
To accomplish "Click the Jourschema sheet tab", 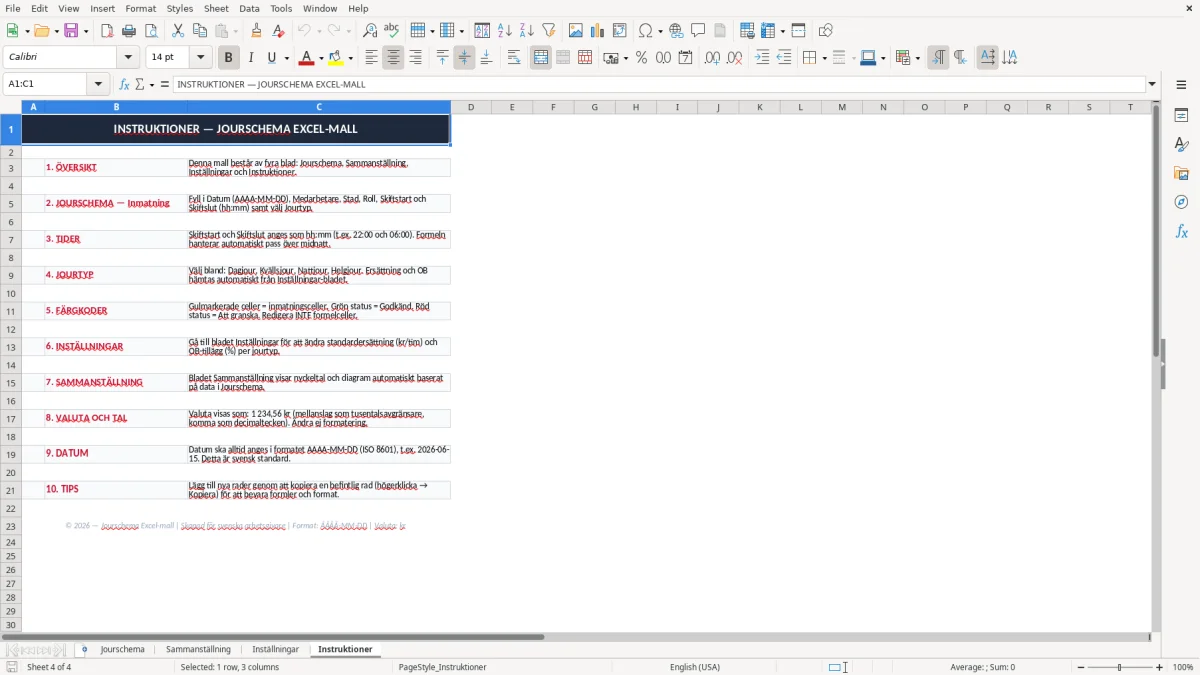I will [122, 649].
